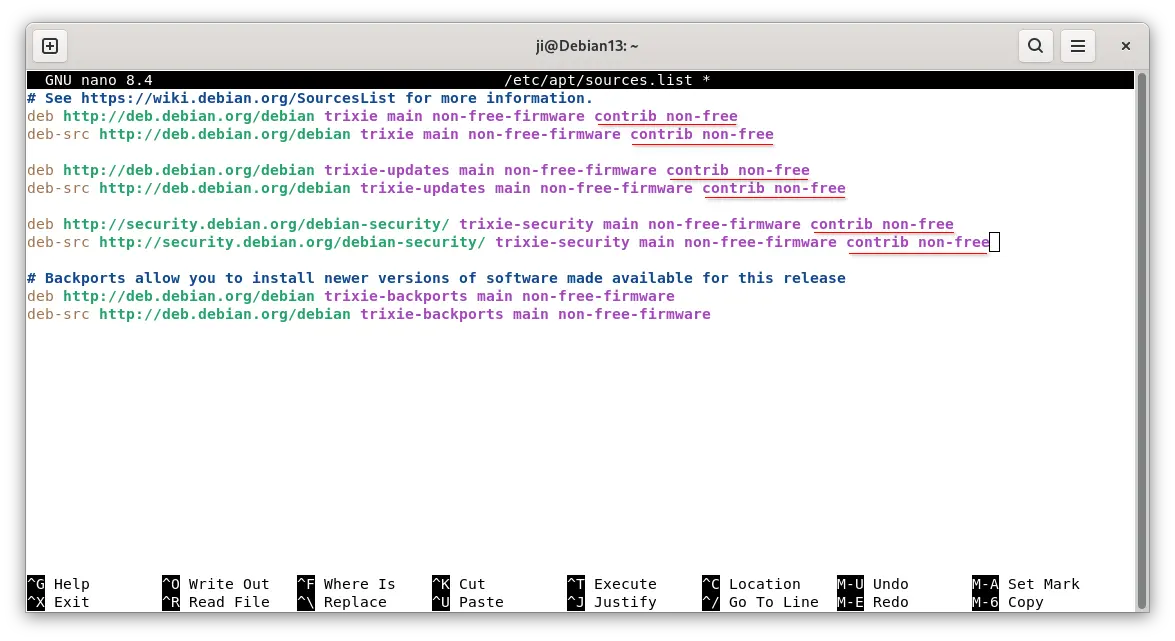Click the wiki.debian.org/SourcesList URL comment
Screen dimensions: 1175x641
point(238,98)
